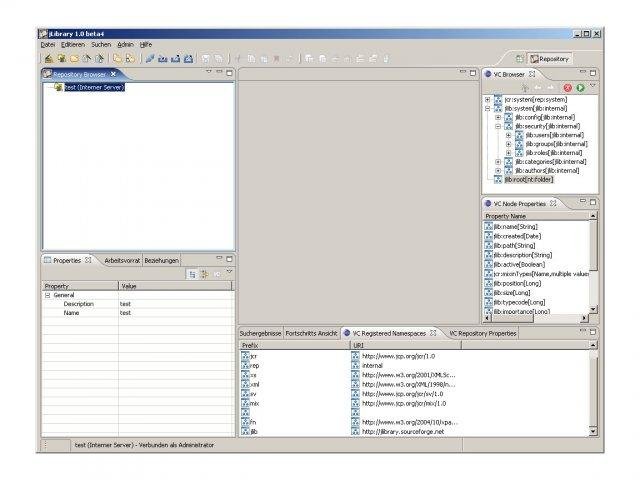640x480 pixels.
Task: Expand the jcr:system[rep:system] node
Action: 488,99
